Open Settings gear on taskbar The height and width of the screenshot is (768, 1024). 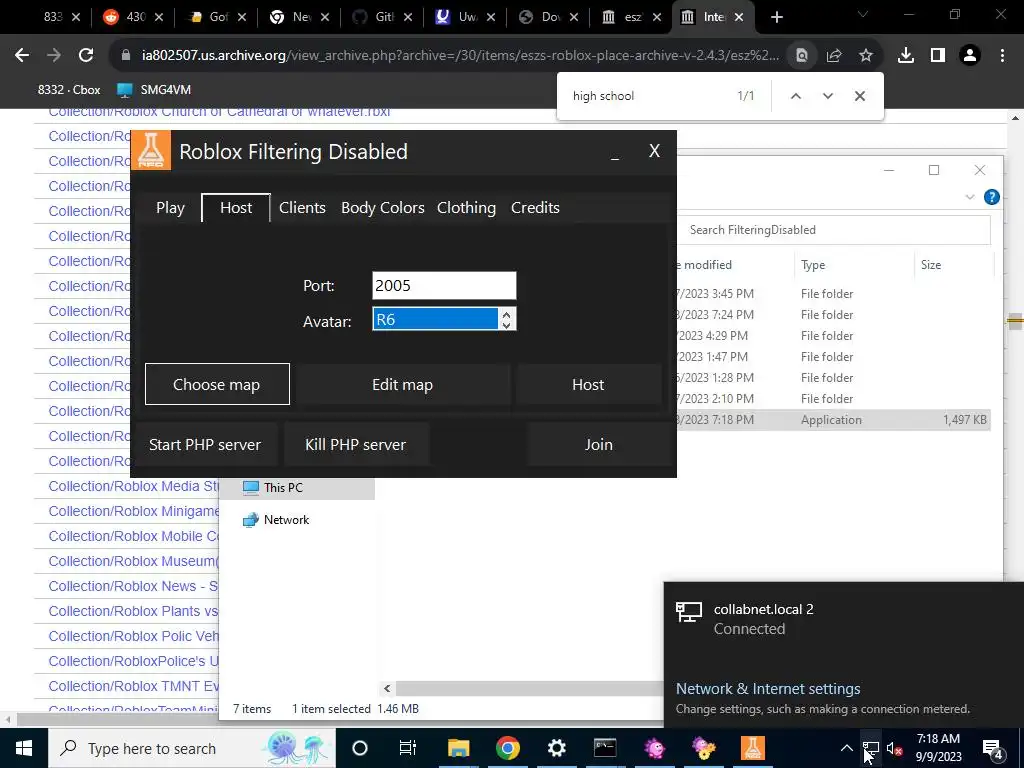coord(556,748)
